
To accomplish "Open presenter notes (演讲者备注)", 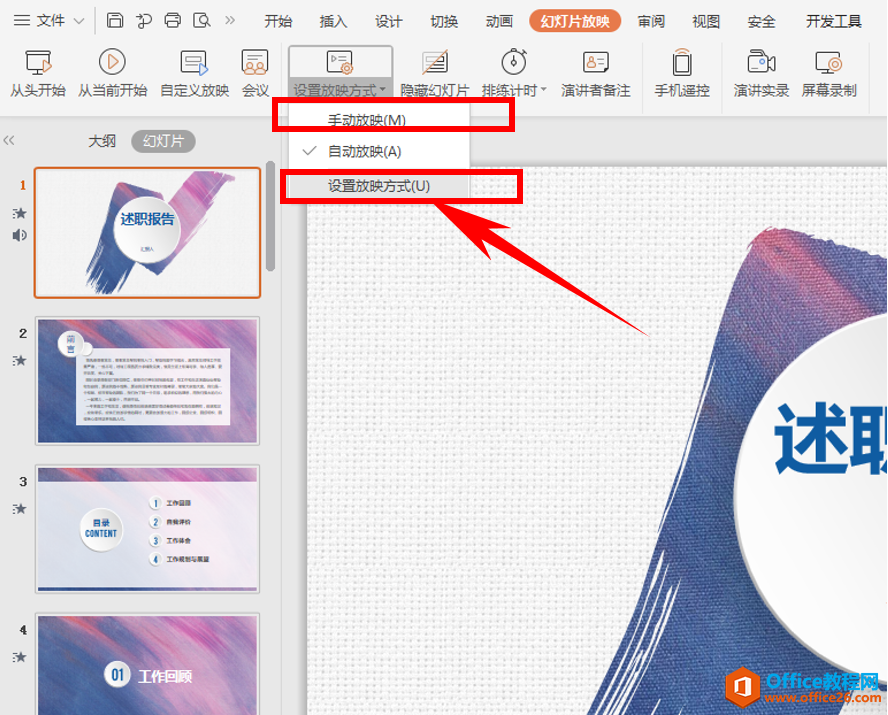I will (x=595, y=74).
